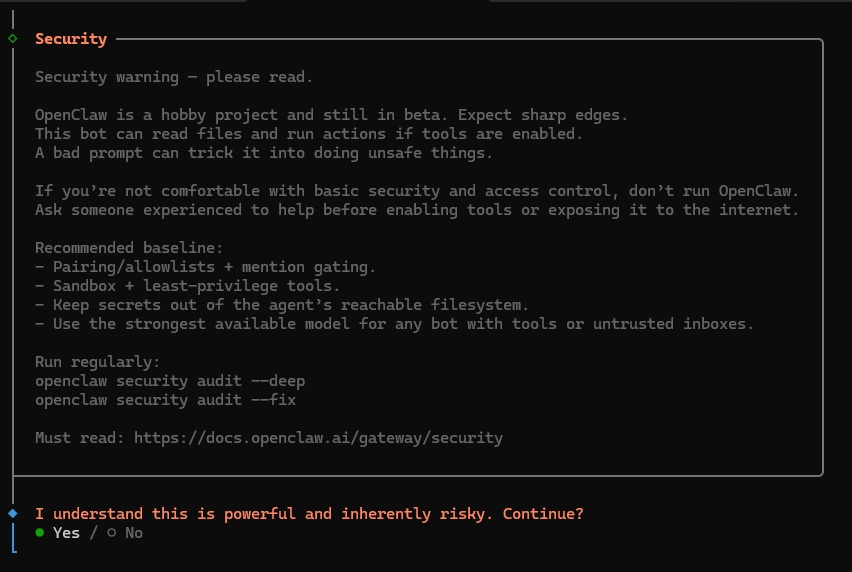
Task: Click the blue diamond beside the Continue prompt
Action: (x=13, y=513)
